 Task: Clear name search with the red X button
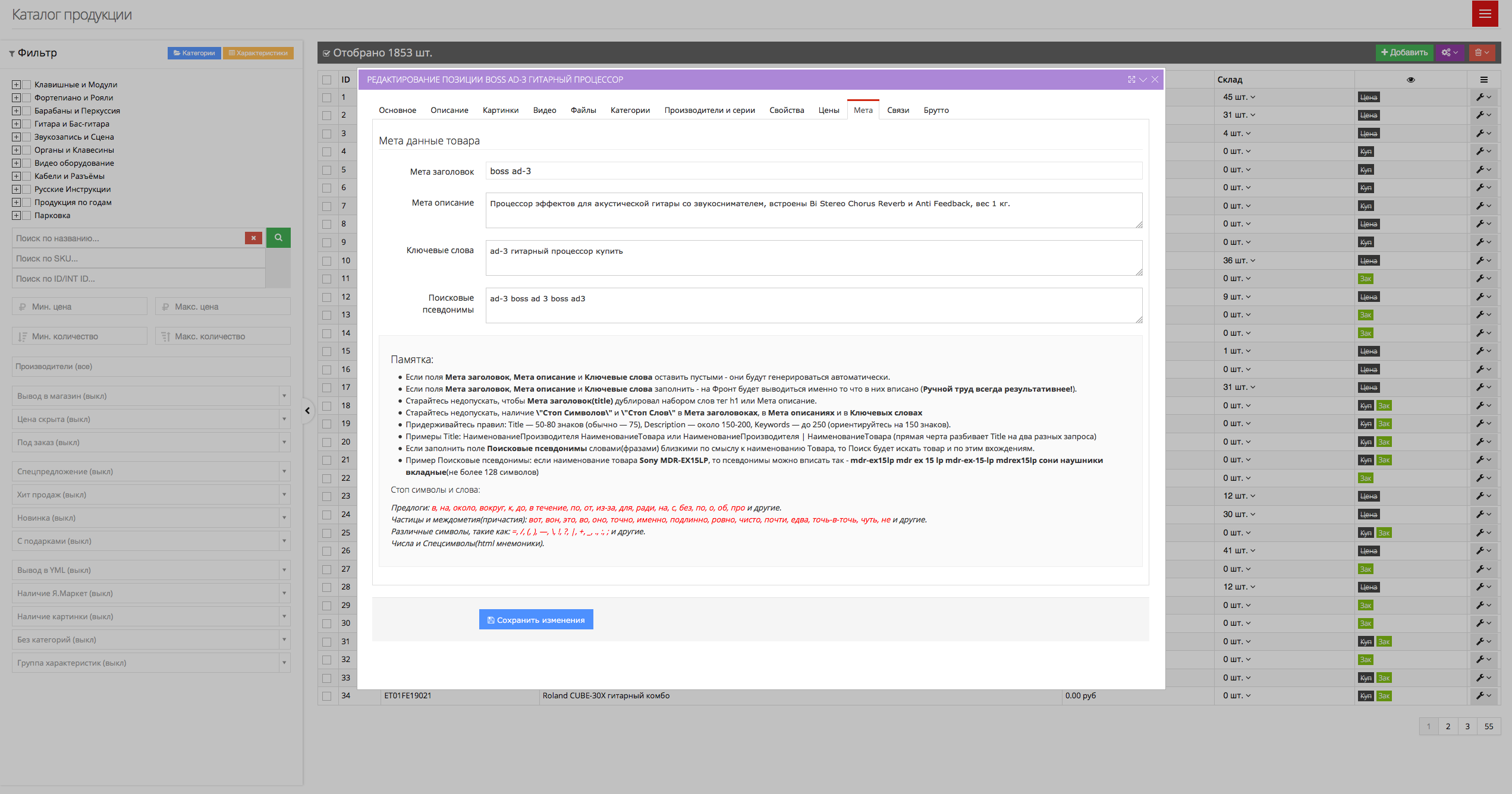tap(253, 238)
